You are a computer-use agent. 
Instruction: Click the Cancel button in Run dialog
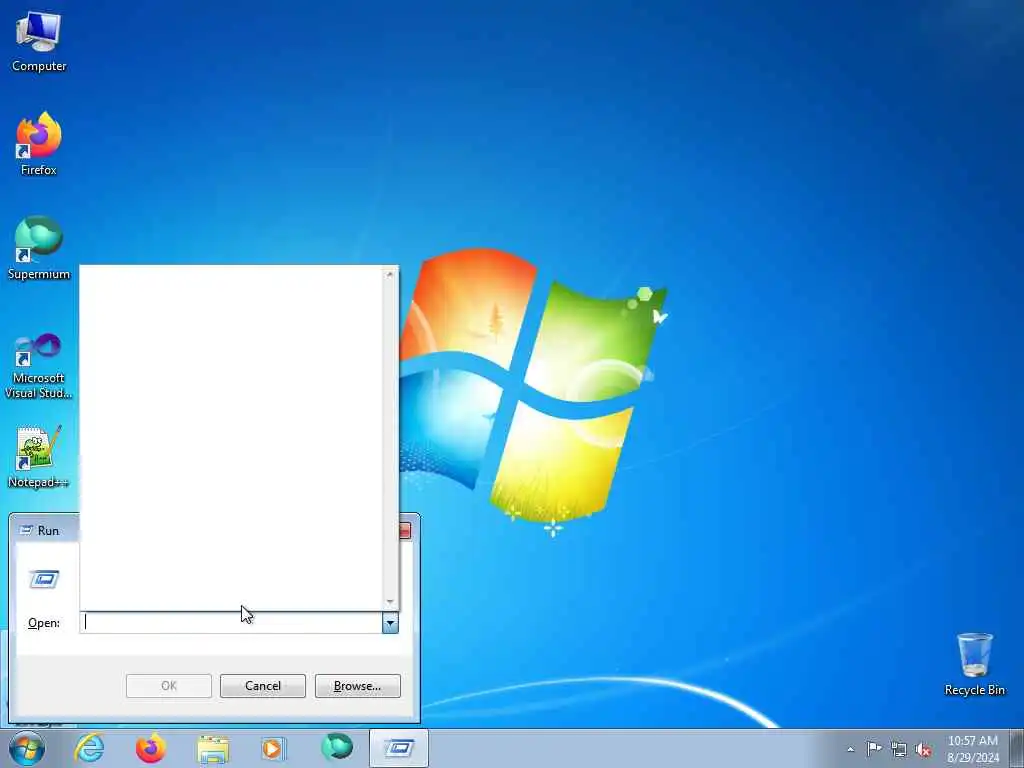[x=263, y=686]
